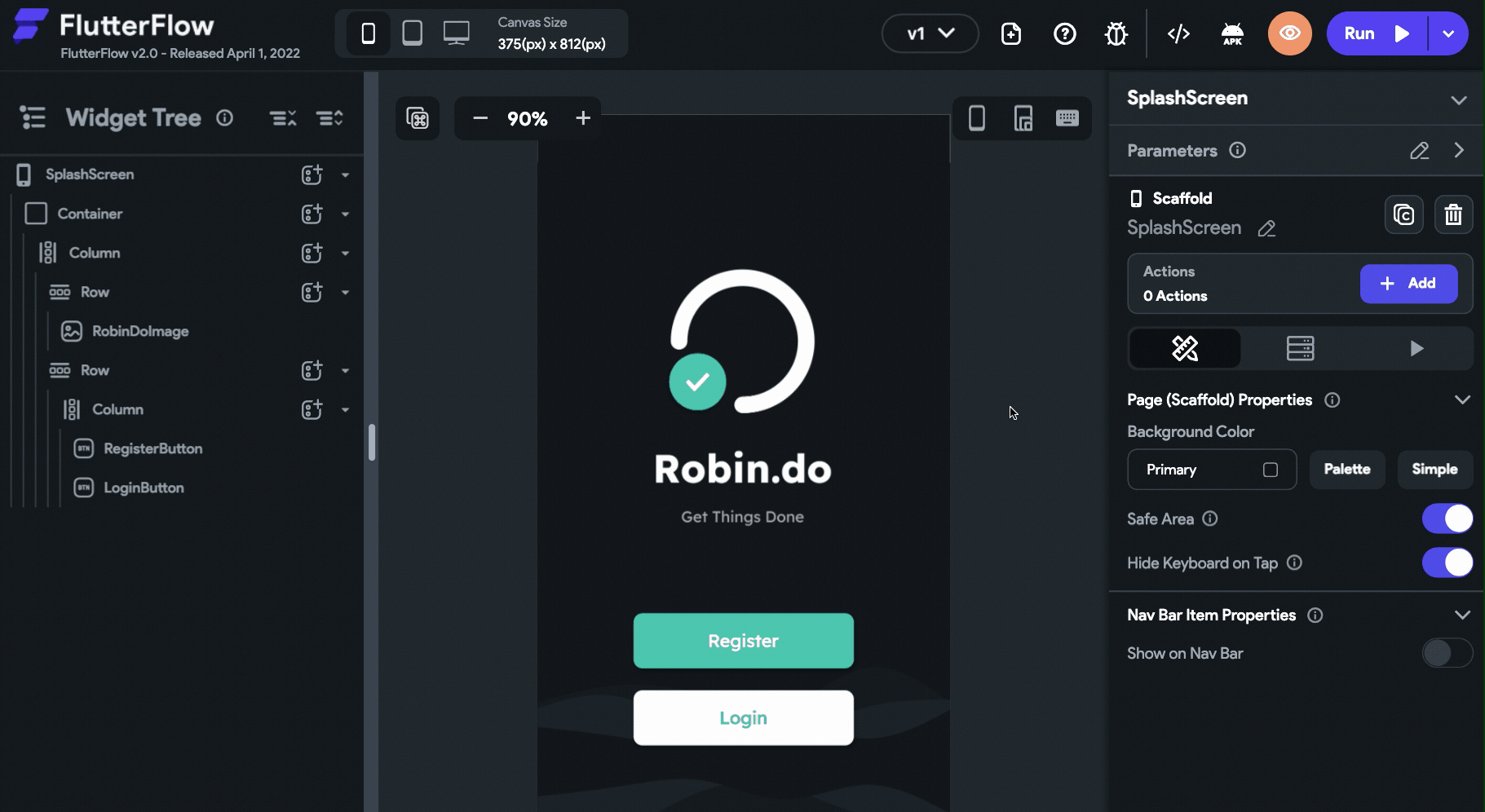
Task: Download the APK build
Action: [x=1231, y=33]
